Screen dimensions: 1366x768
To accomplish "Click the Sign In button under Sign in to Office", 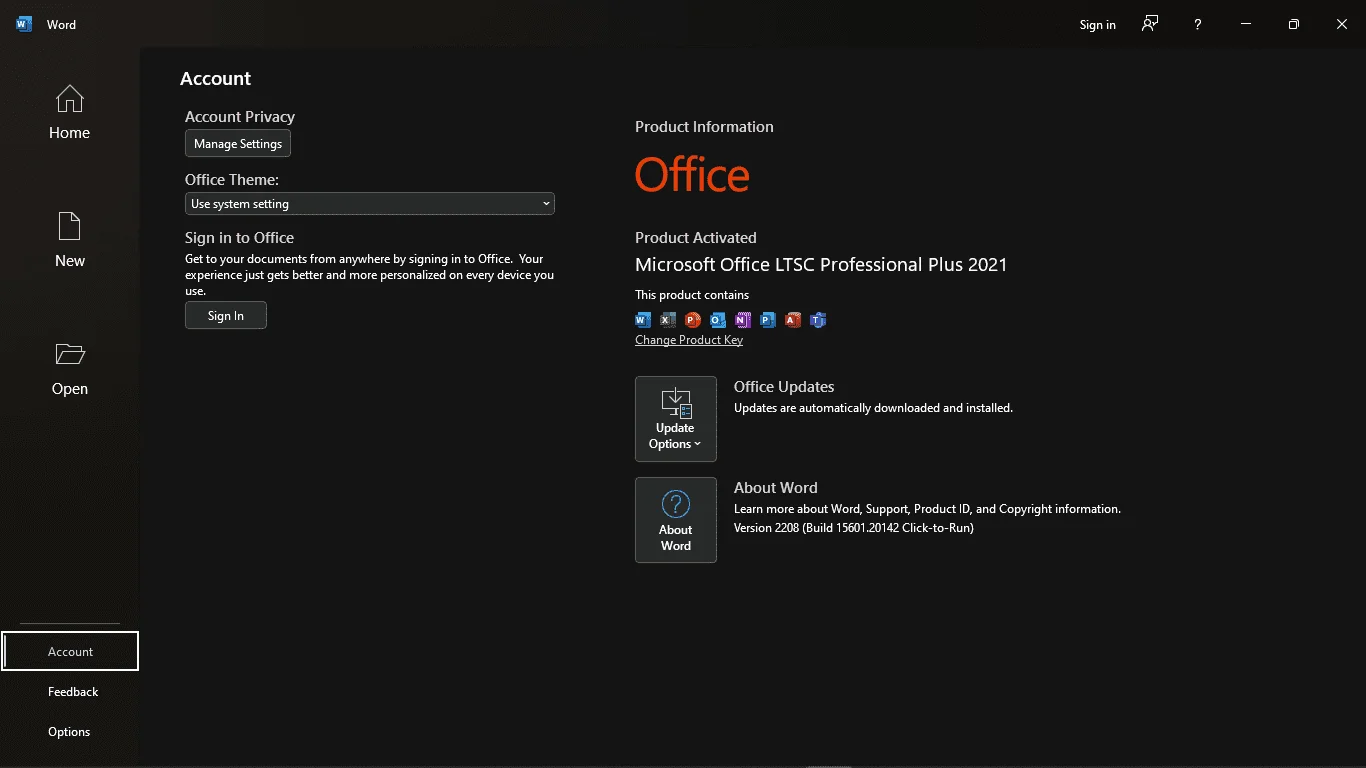I will coord(226,315).
